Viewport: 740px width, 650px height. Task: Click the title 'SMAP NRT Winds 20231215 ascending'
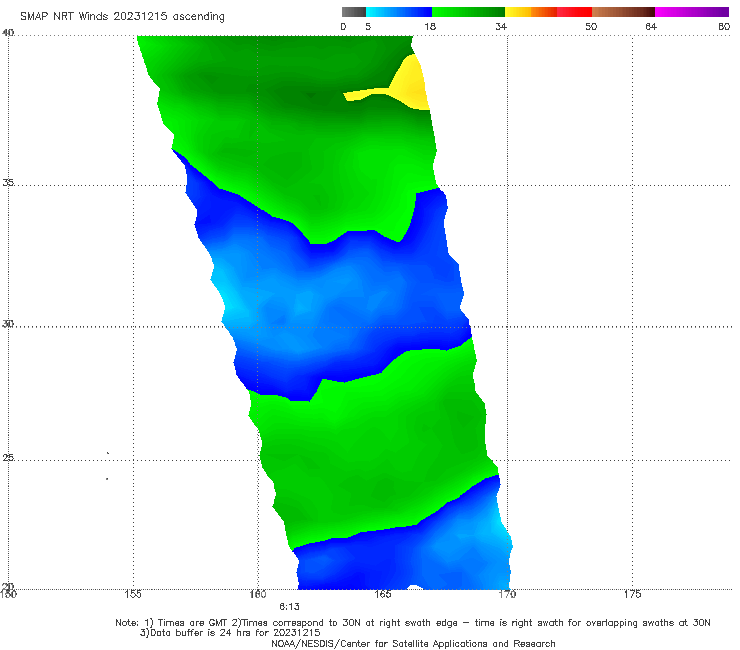pyautogui.click(x=122, y=16)
